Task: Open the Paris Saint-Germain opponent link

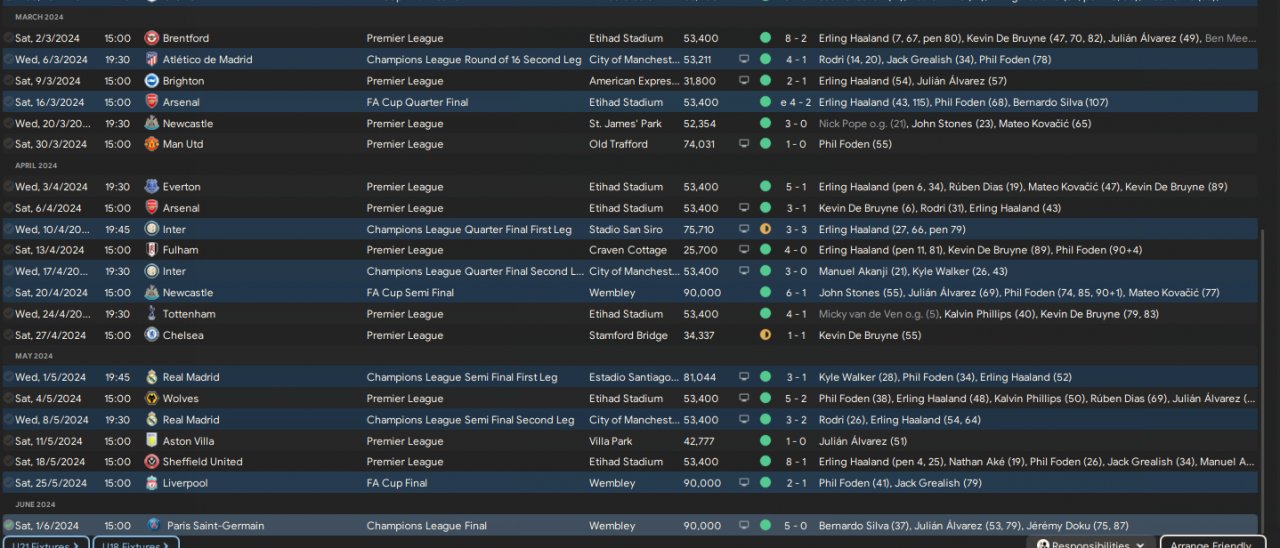Action: point(216,526)
